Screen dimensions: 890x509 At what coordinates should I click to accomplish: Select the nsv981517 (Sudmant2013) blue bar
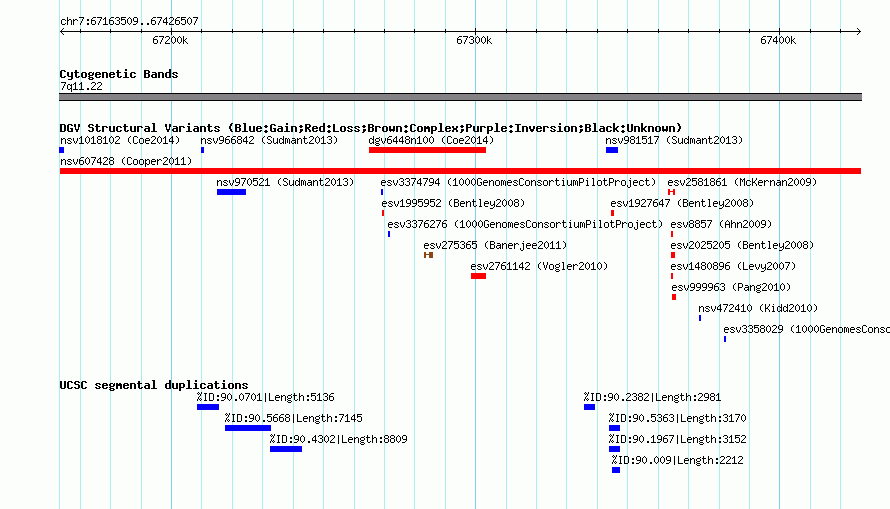[612, 150]
